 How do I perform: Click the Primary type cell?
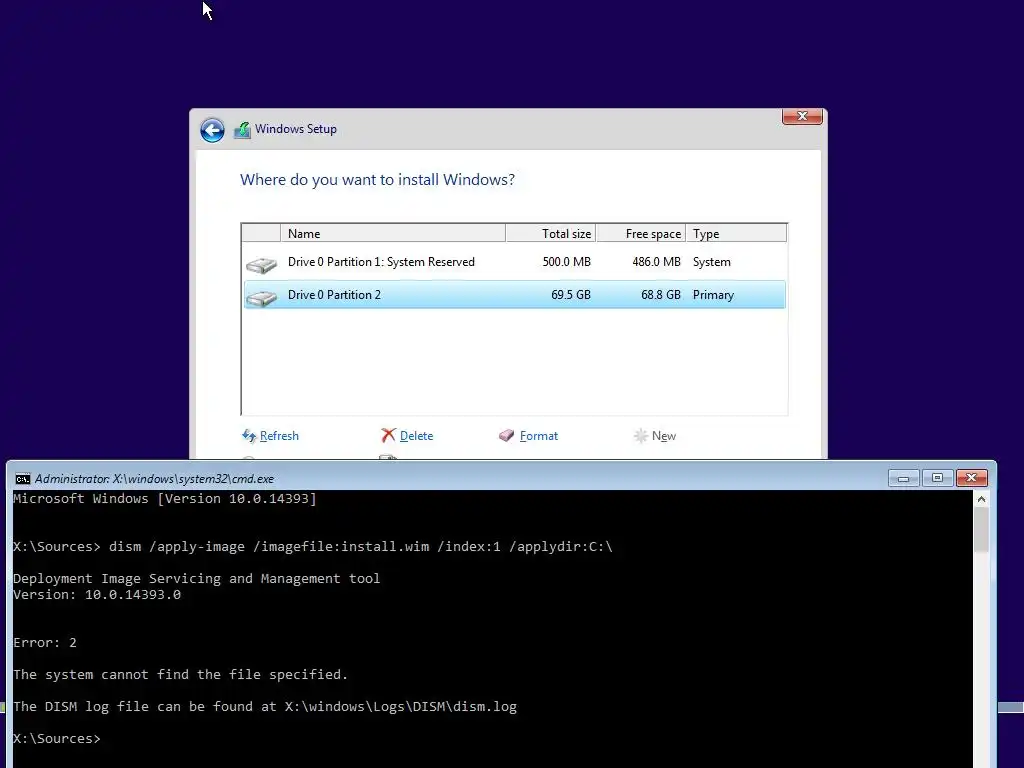(713, 295)
